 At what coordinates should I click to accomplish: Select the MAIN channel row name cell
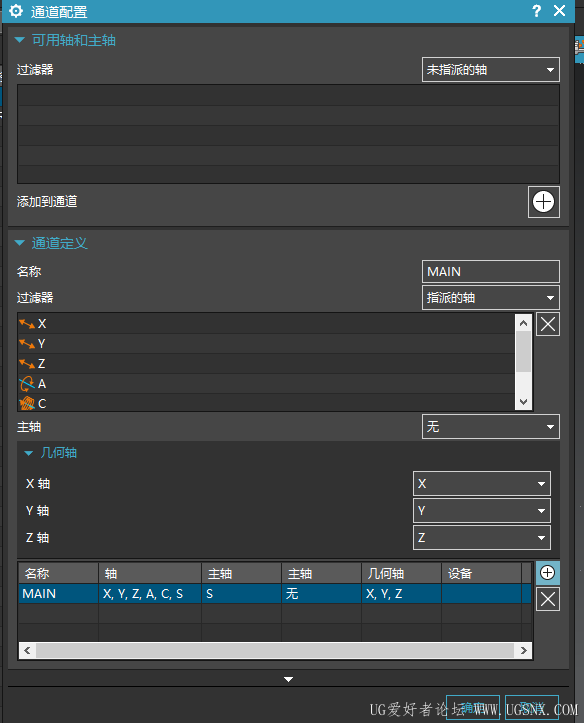[x=58, y=594]
